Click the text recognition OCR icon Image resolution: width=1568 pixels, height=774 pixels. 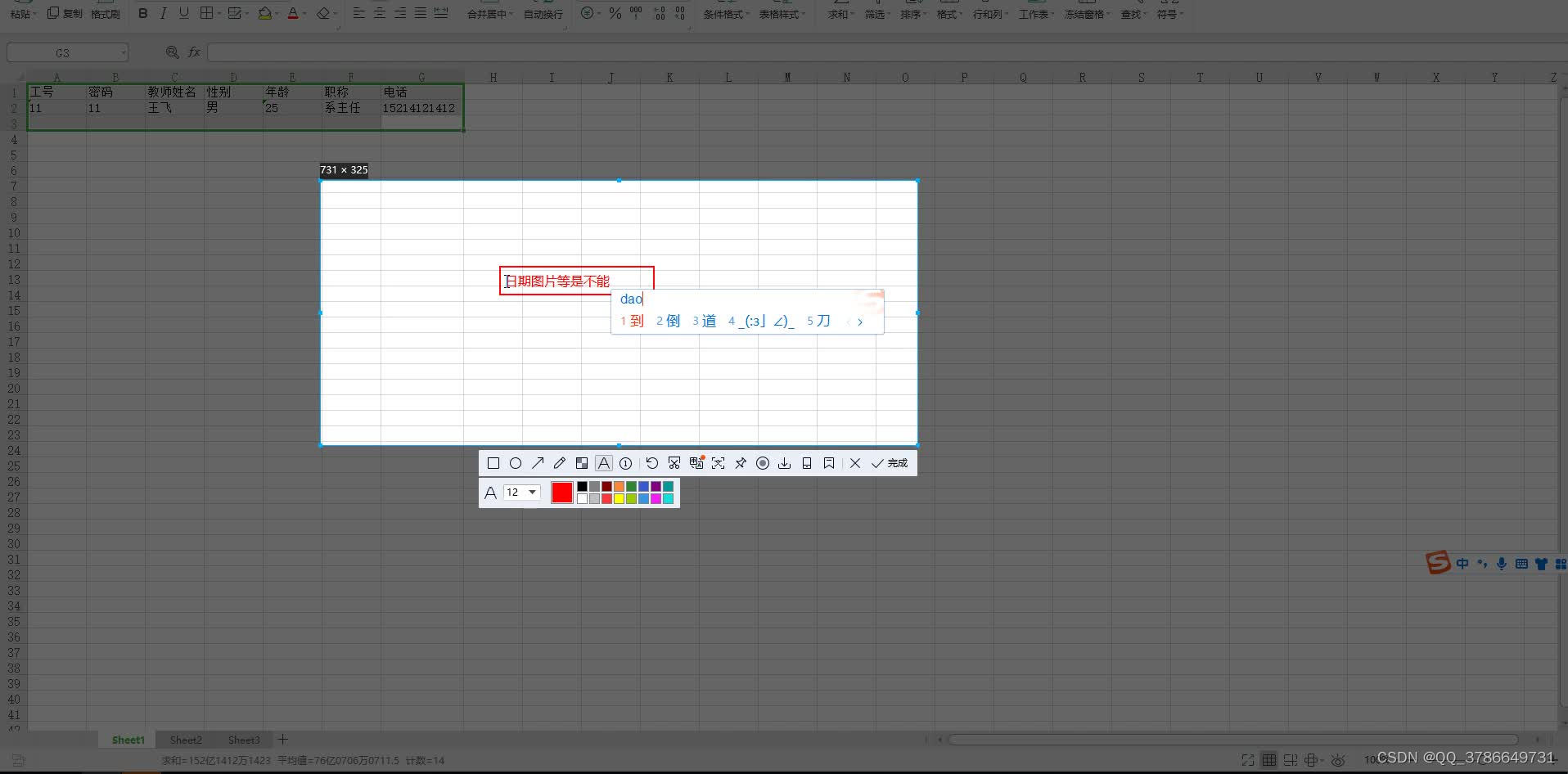coord(719,463)
